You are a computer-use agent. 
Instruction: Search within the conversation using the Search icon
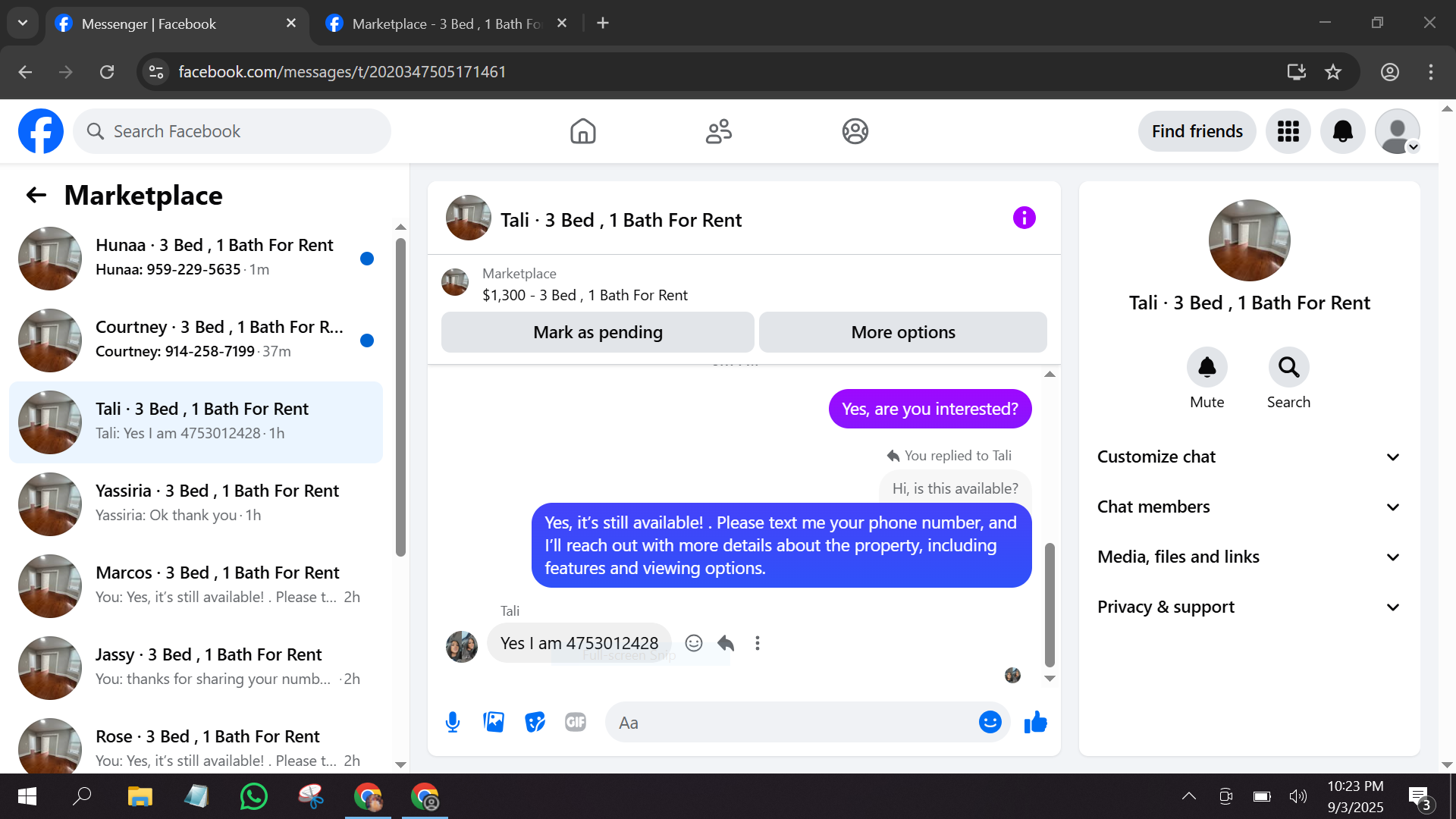1289,368
